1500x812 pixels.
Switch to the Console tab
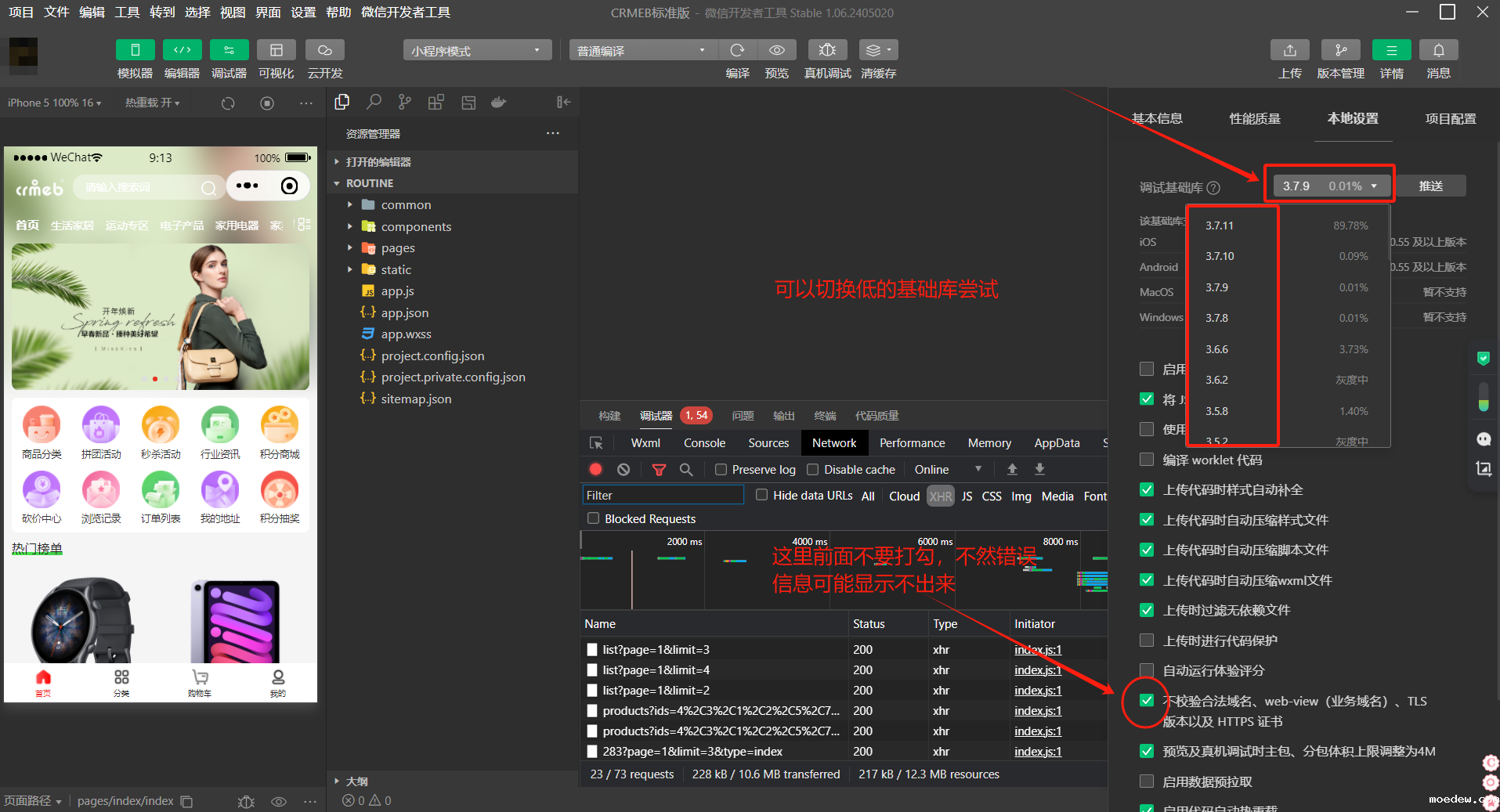[x=704, y=443]
